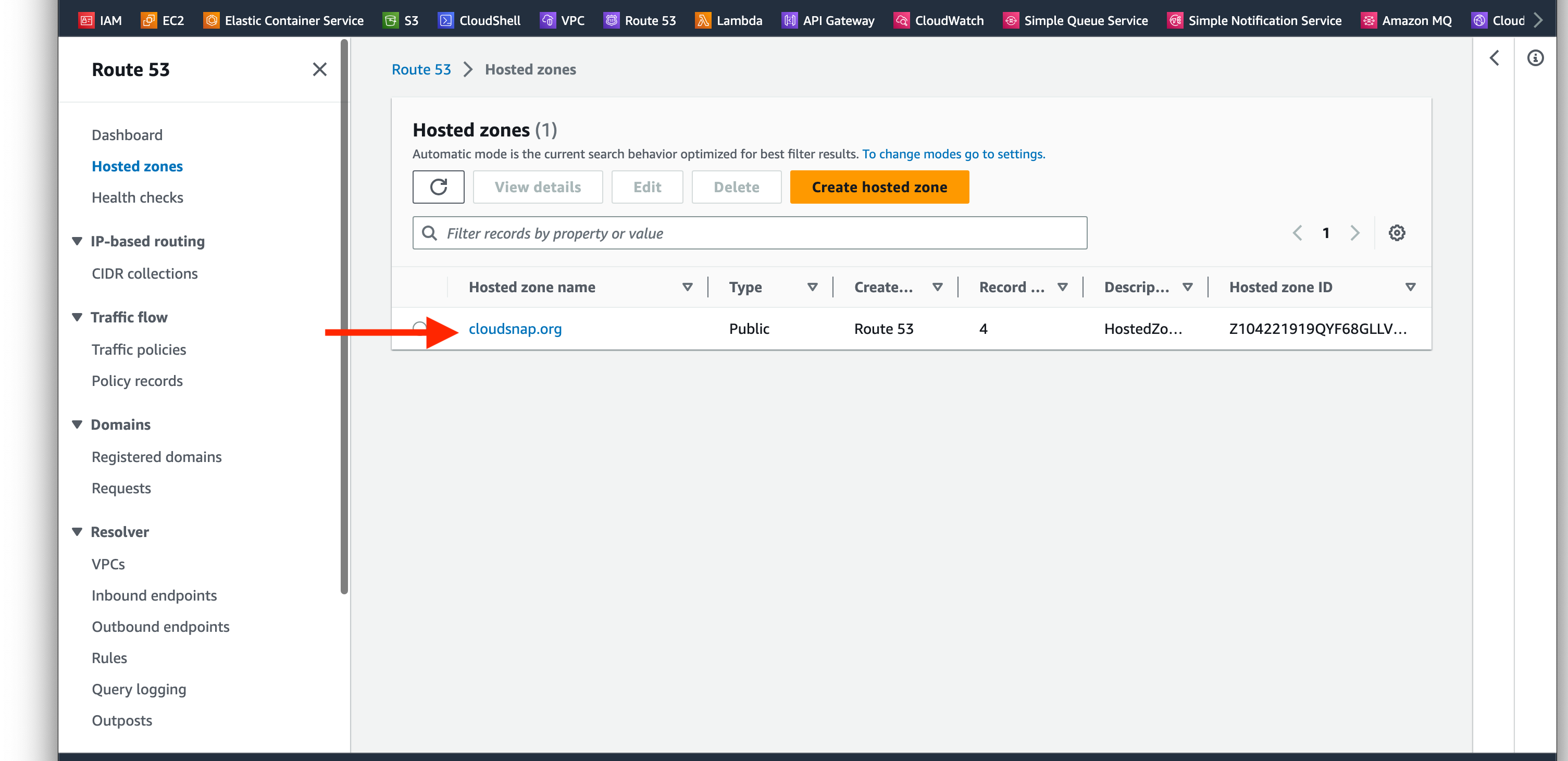Screen dimensions: 1568x761
Task: Open VPC service shortcut icon
Action: [x=547, y=20]
